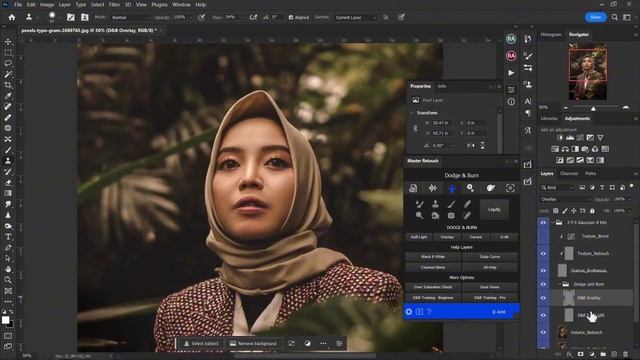This screenshot has height=360, width=640.
Task: Toggle the Aligned checkbox
Action: [291, 18]
